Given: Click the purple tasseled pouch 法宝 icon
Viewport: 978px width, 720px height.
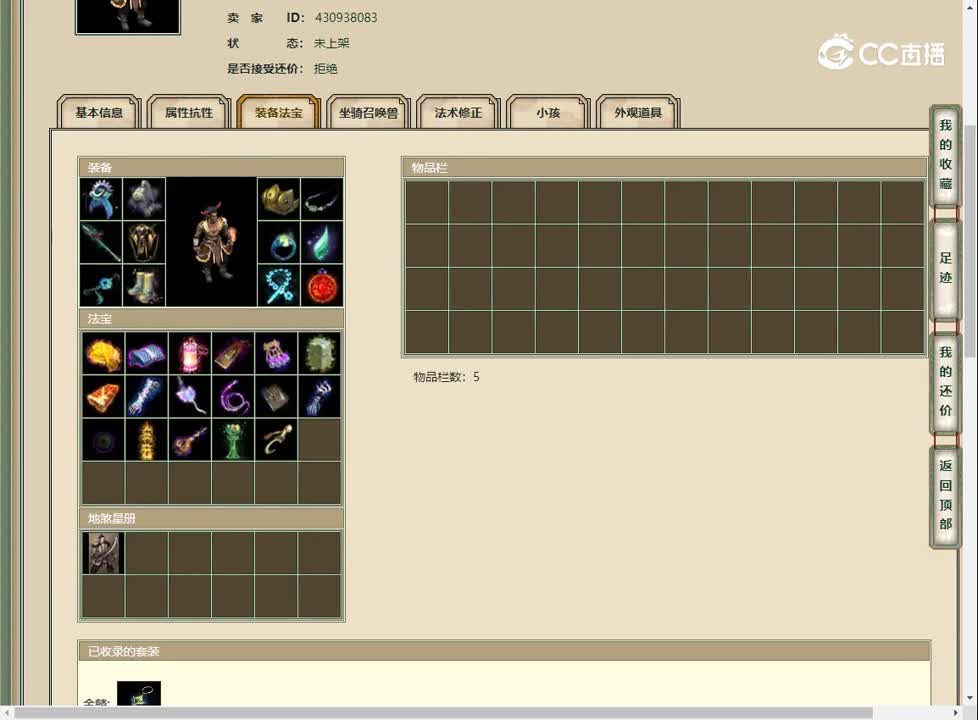Looking at the screenshot, I should [x=276, y=353].
